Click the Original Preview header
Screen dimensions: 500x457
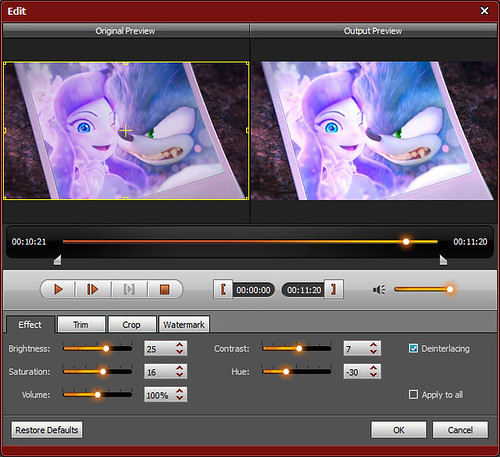tap(125, 31)
